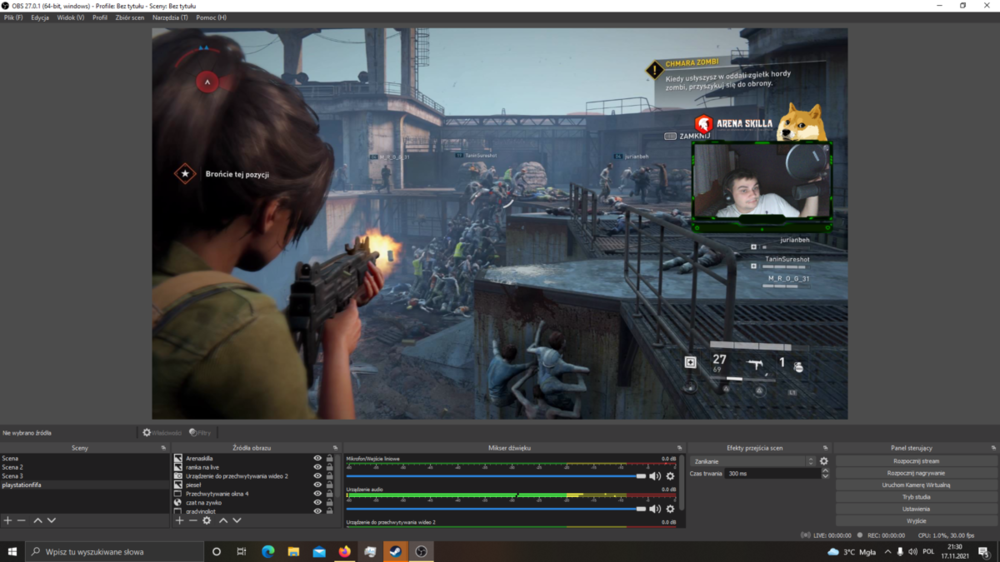1000x562 pixels.
Task: Remove selected source with minus icon
Action: (x=193, y=521)
